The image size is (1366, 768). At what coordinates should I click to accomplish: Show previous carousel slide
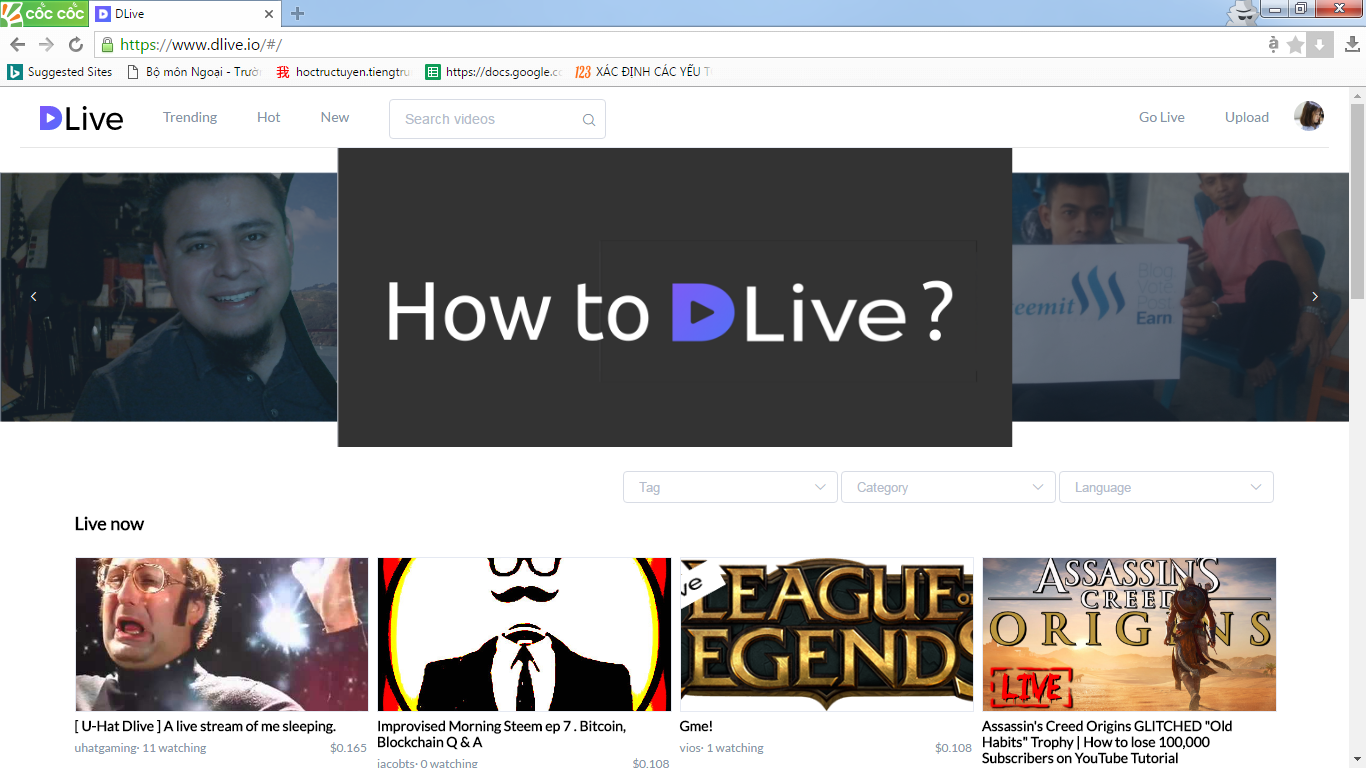pos(33,296)
